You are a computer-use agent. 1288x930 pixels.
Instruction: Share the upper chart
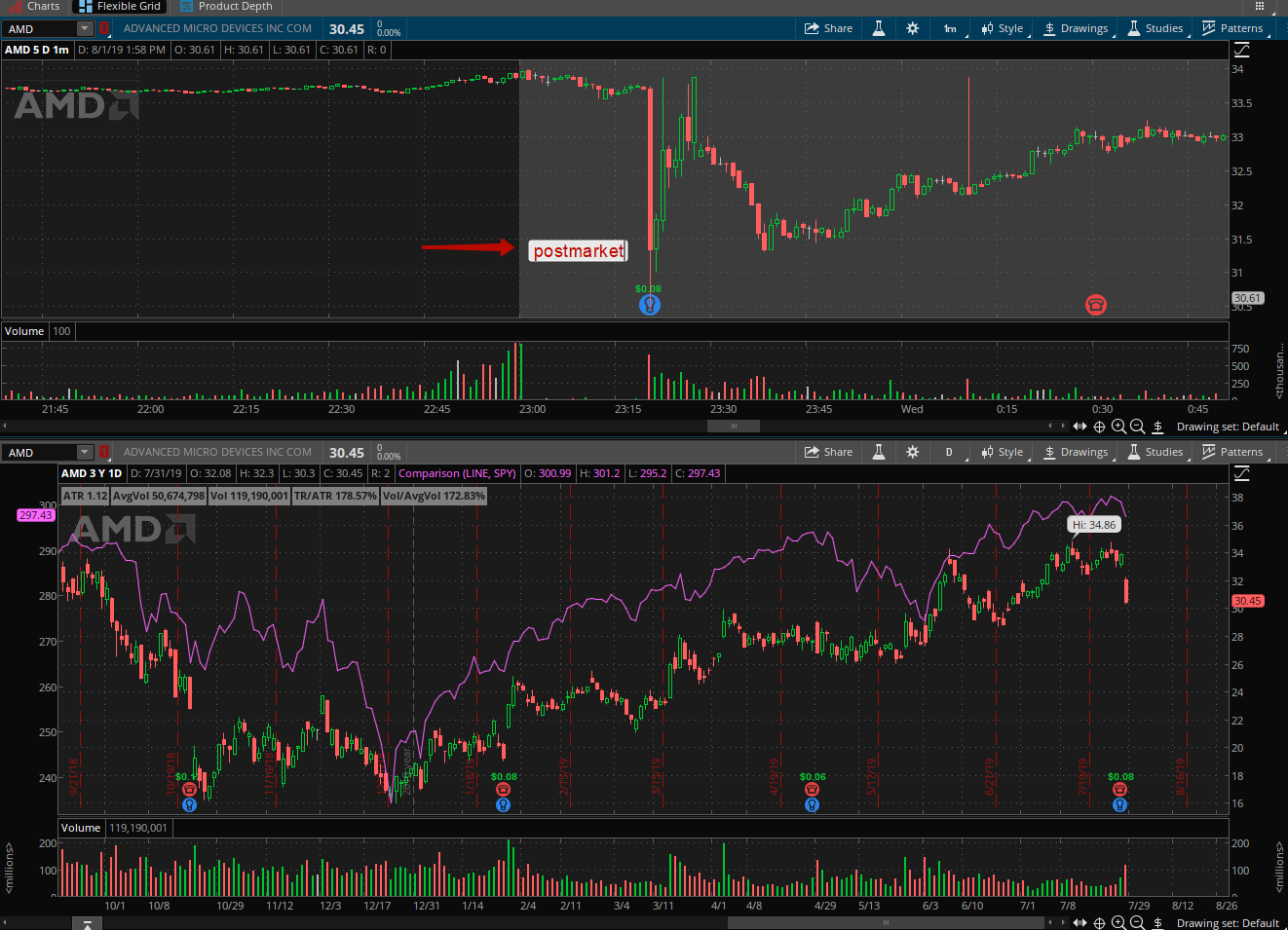pos(828,28)
